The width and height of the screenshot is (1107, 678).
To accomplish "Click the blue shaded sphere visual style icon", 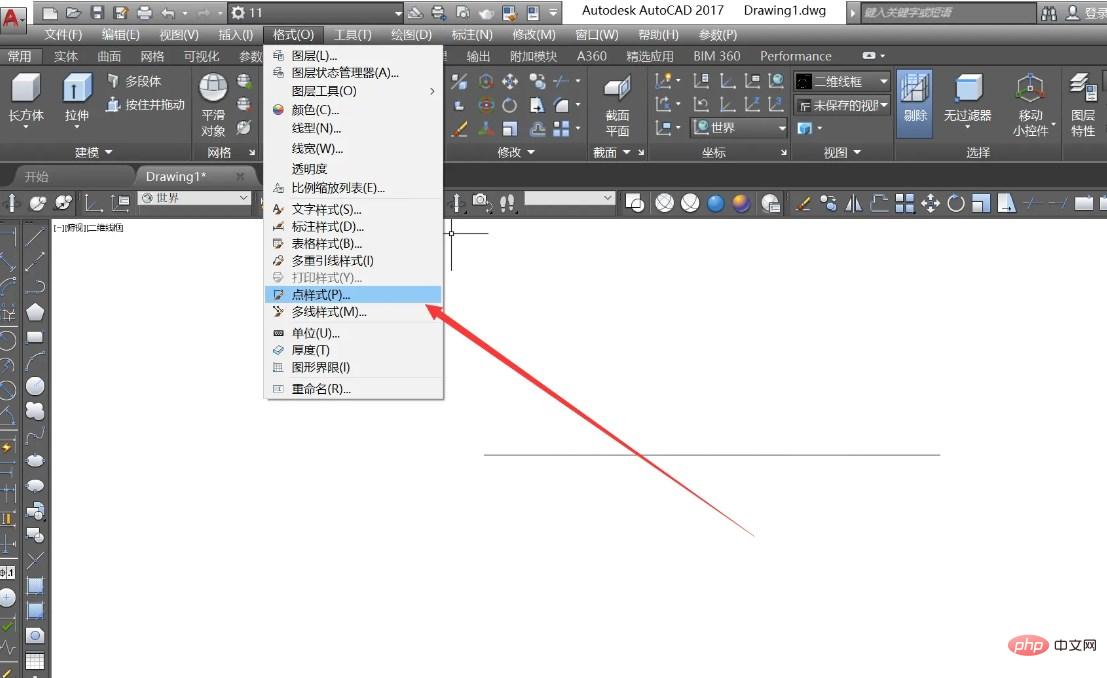I will click(x=715, y=203).
